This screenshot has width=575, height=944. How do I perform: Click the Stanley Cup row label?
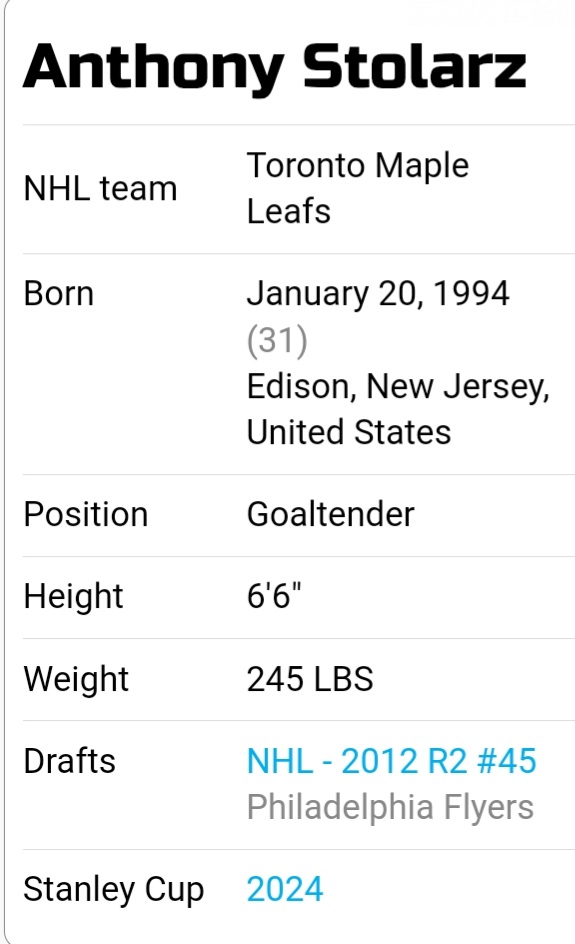pyautogui.click(x=113, y=890)
